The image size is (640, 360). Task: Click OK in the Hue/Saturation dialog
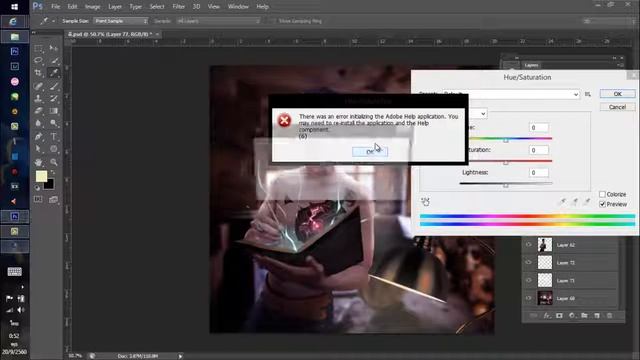coord(618,94)
